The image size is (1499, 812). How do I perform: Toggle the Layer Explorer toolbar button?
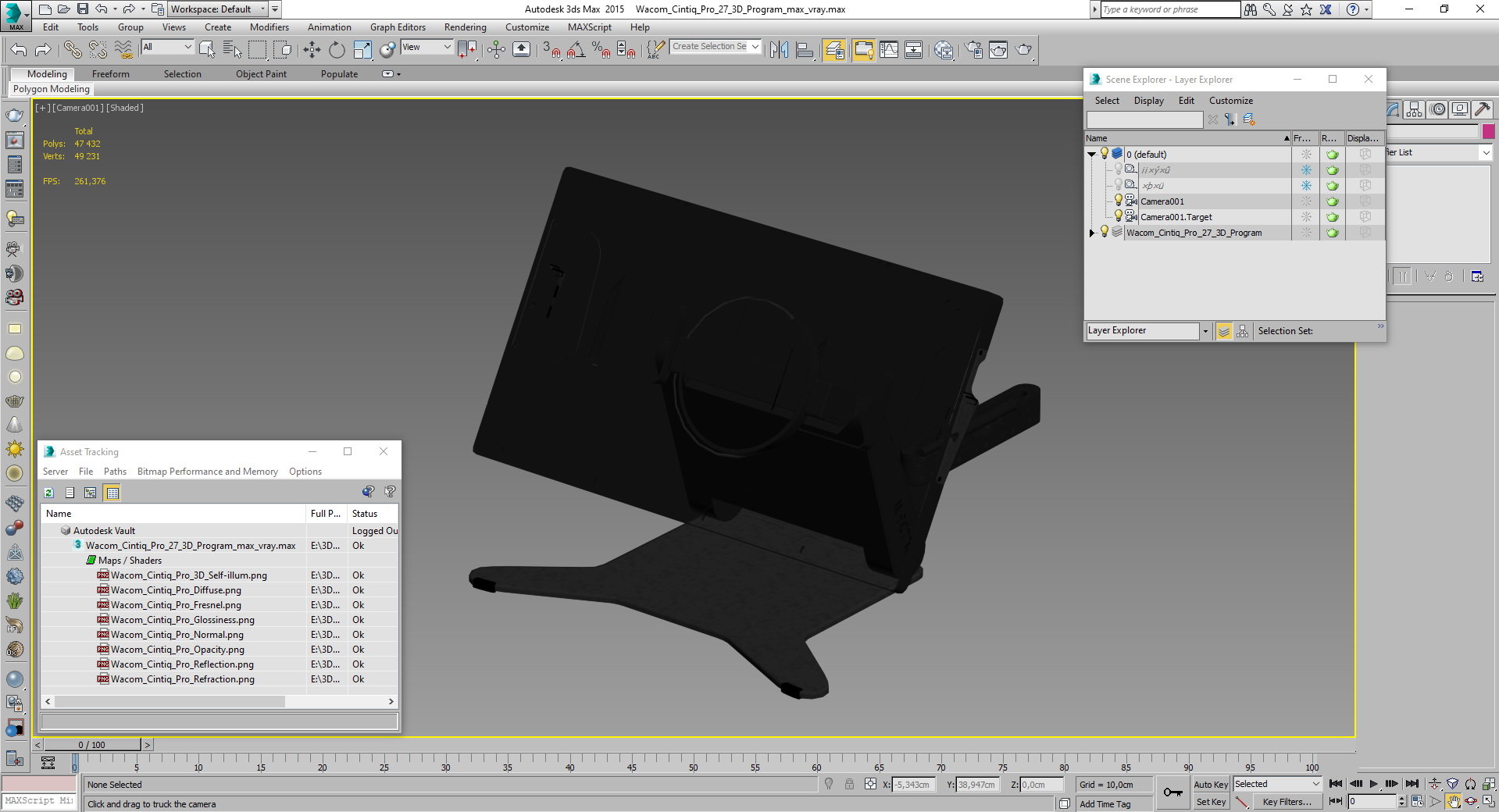(x=834, y=50)
